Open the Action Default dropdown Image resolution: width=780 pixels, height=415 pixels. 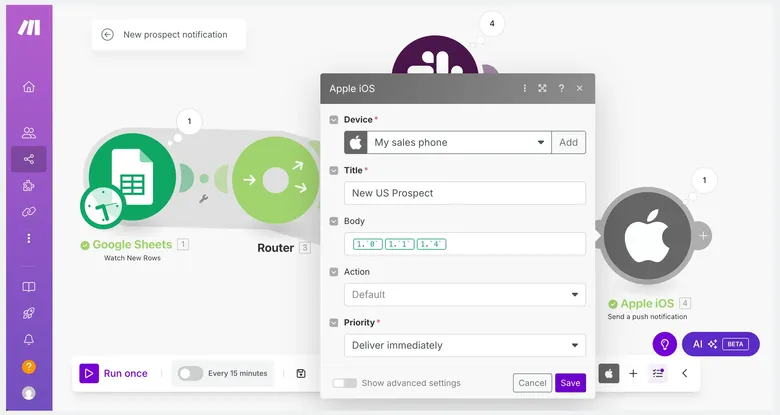tap(465, 295)
